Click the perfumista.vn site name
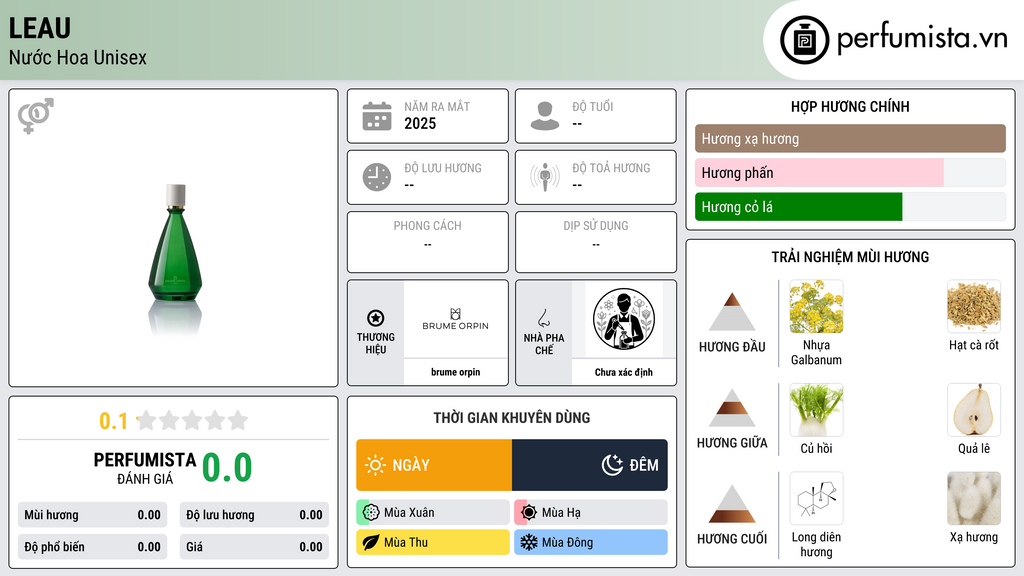 click(922, 39)
